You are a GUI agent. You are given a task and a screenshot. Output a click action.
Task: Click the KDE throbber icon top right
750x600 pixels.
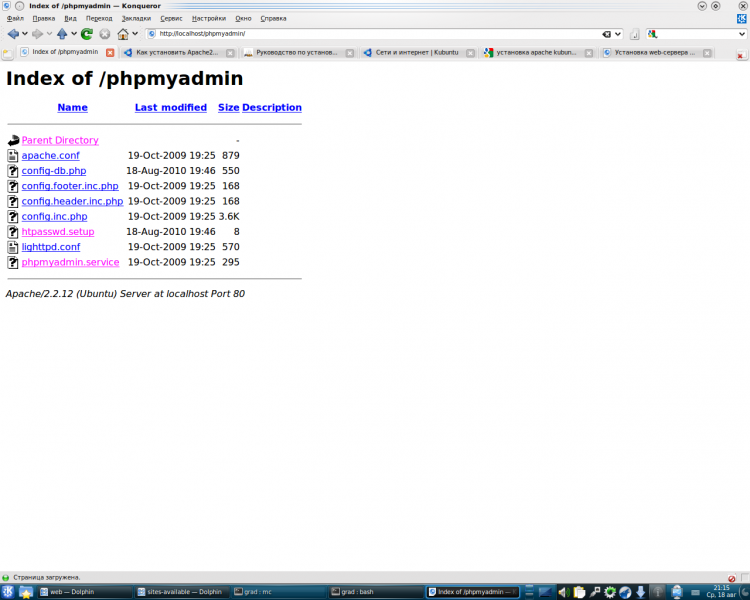coord(742,19)
